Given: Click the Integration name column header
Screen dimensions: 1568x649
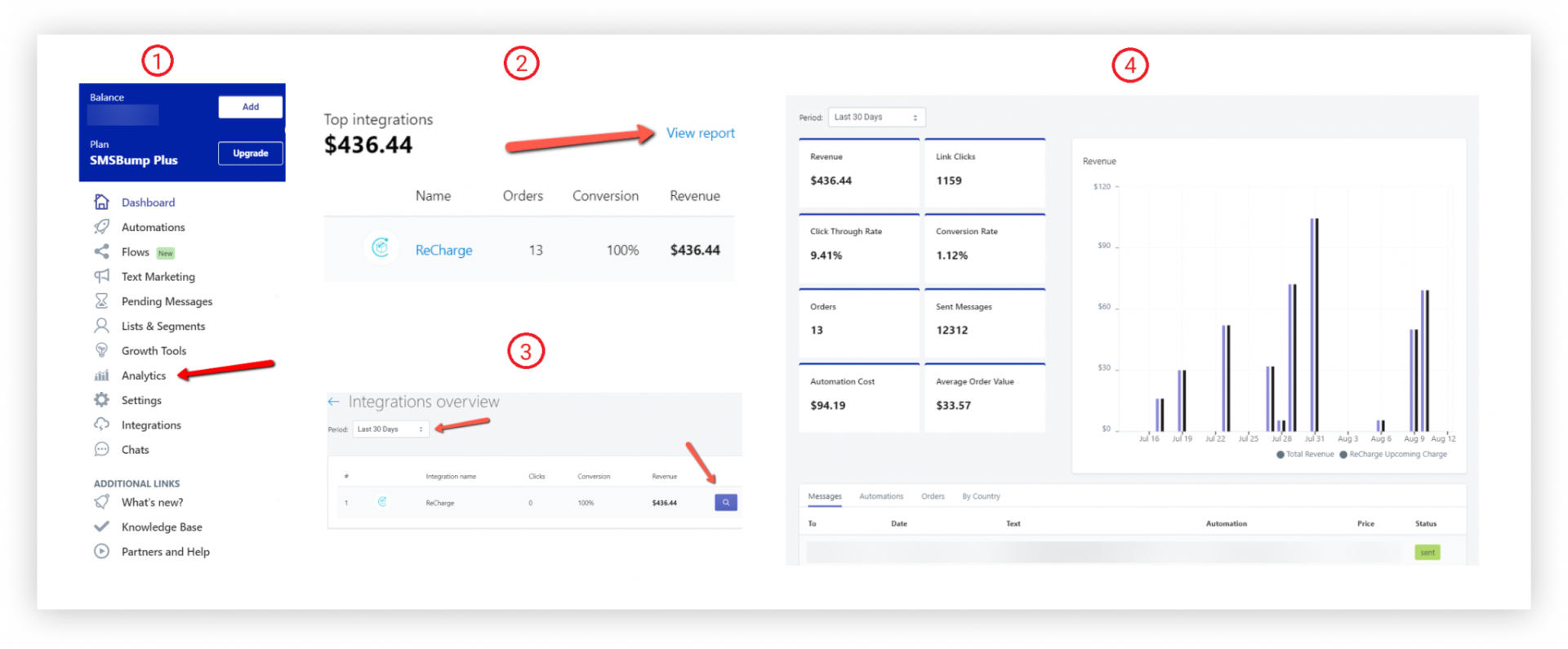Looking at the screenshot, I should coord(451,477).
